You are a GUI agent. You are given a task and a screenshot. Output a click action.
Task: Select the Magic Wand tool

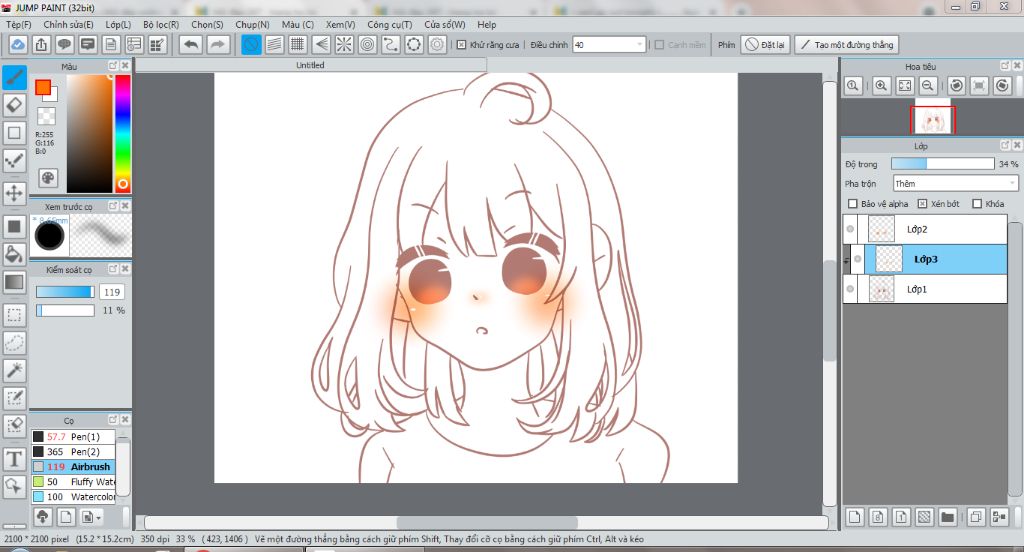14,370
